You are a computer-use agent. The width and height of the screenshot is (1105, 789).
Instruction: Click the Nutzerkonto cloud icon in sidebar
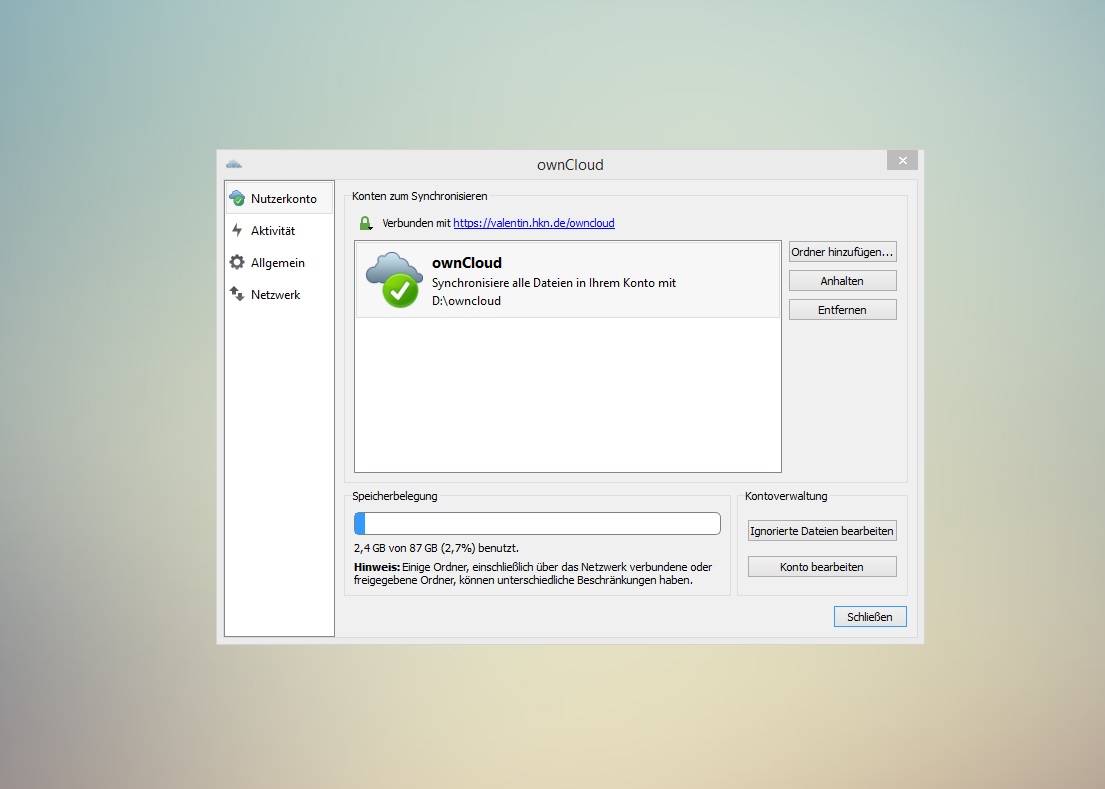[237, 198]
